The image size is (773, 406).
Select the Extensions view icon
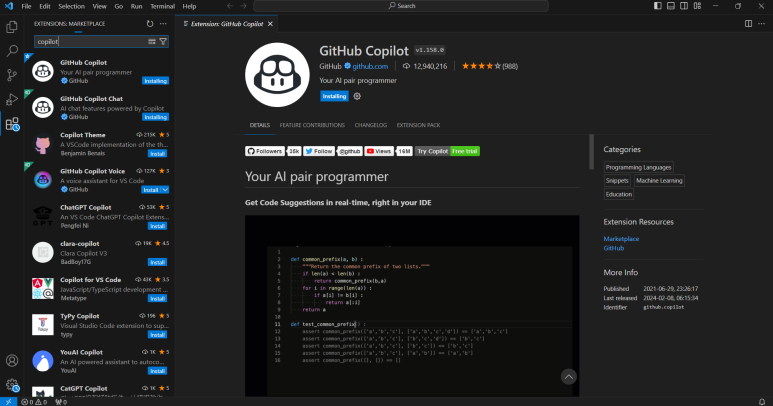click(12, 124)
